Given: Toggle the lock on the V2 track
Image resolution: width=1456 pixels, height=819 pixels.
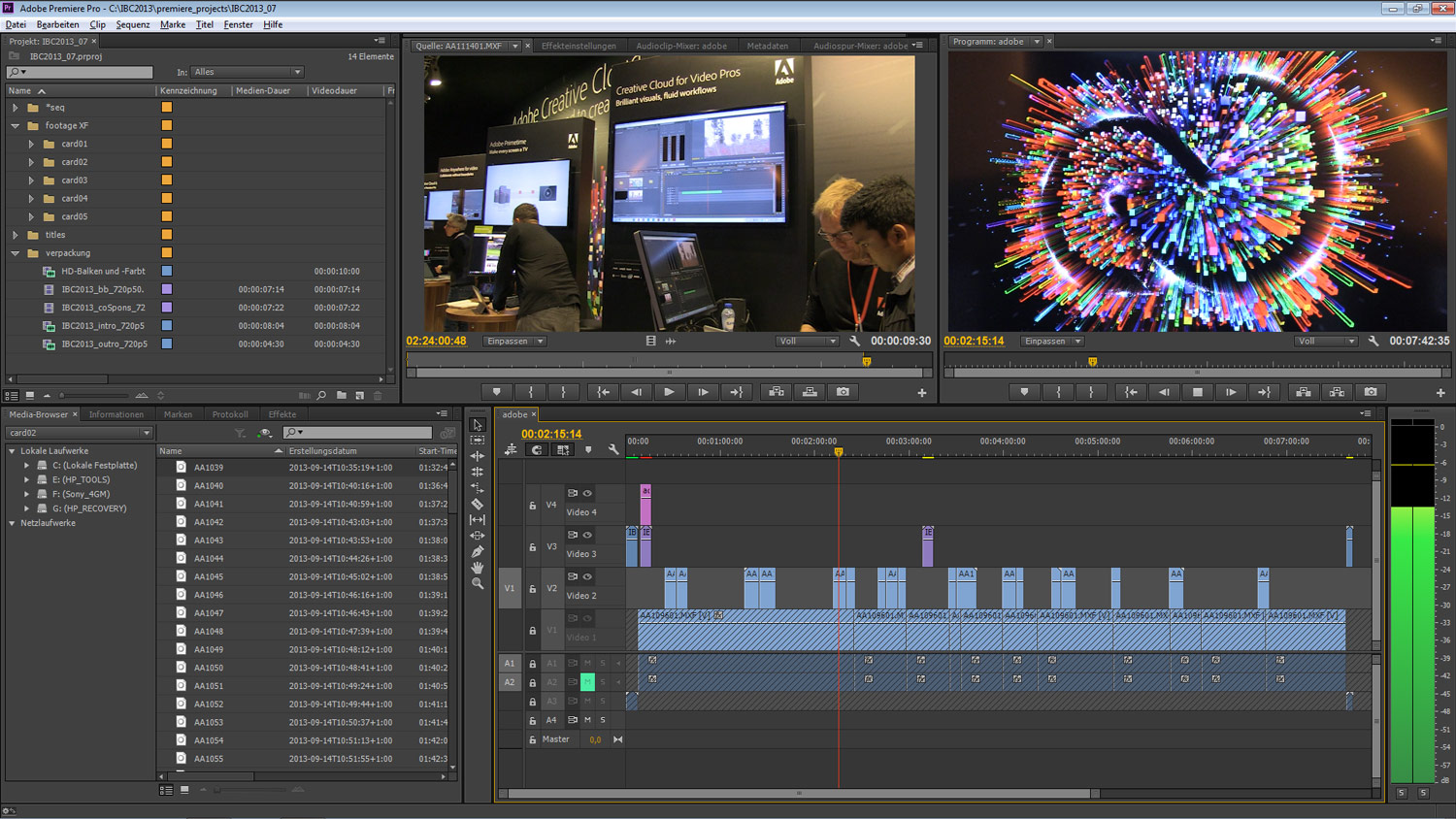Looking at the screenshot, I should point(532,589).
